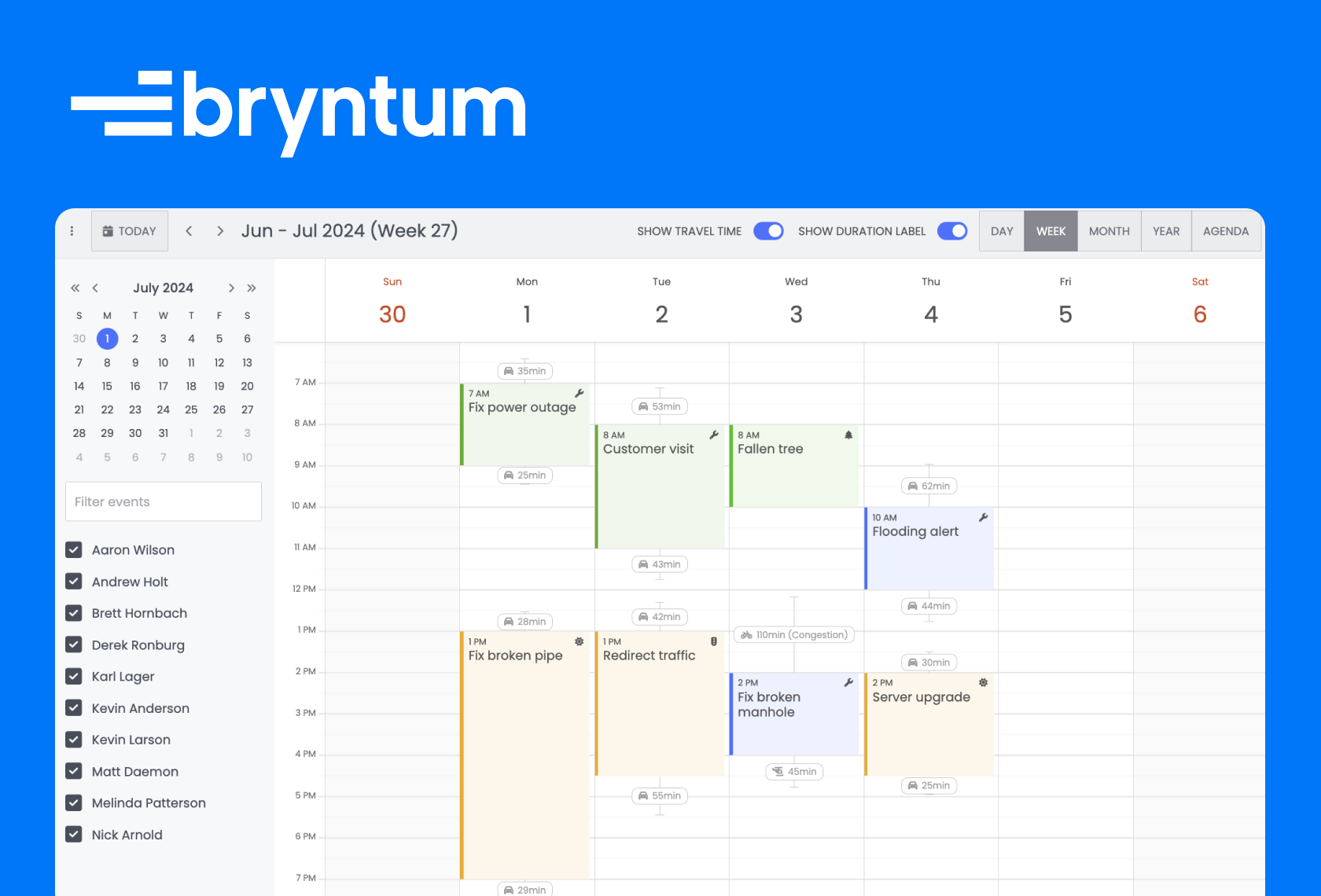Uncheck the Matt Daemon checkbox
This screenshot has width=1321, height=896.
(74, 771)
